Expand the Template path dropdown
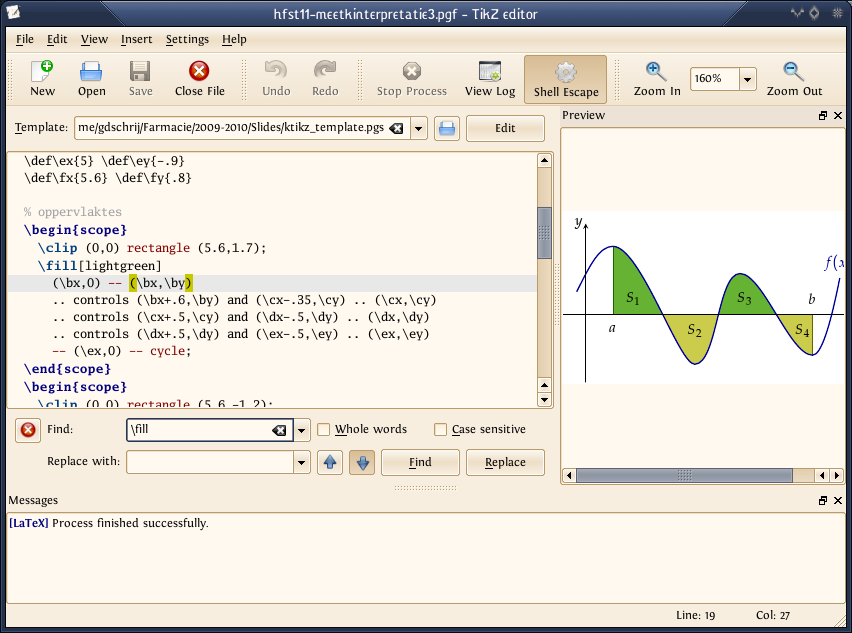Image resolution: width=852 pixels, height=633 pixels. 419,129
